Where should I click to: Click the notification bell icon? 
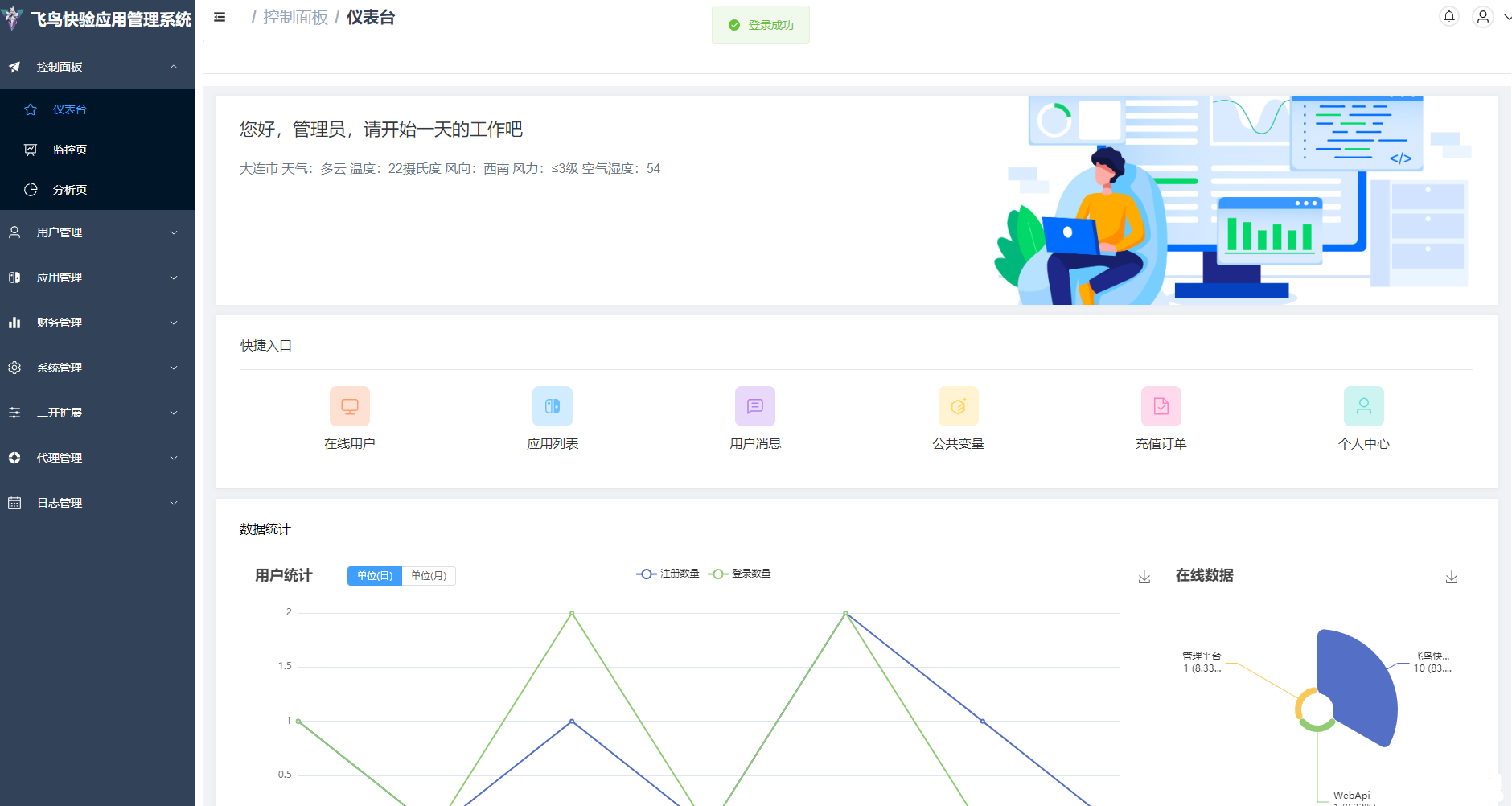click(1449, 16)
